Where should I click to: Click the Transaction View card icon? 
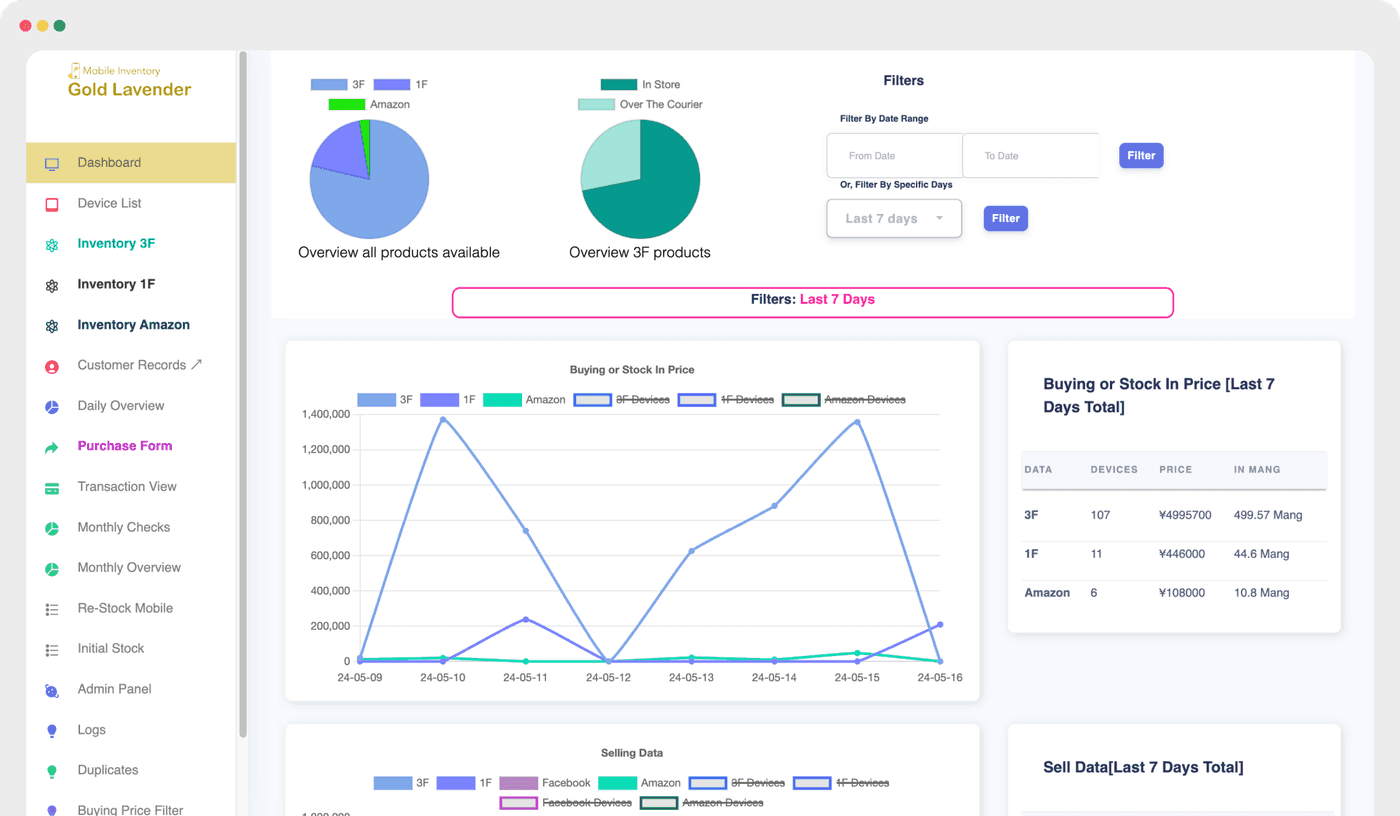click(x=52, y=488)
